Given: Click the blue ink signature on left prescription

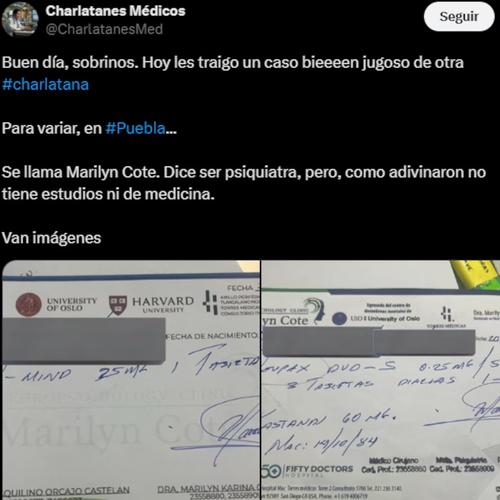Looking at the screenshot, I should coord(220,428).
